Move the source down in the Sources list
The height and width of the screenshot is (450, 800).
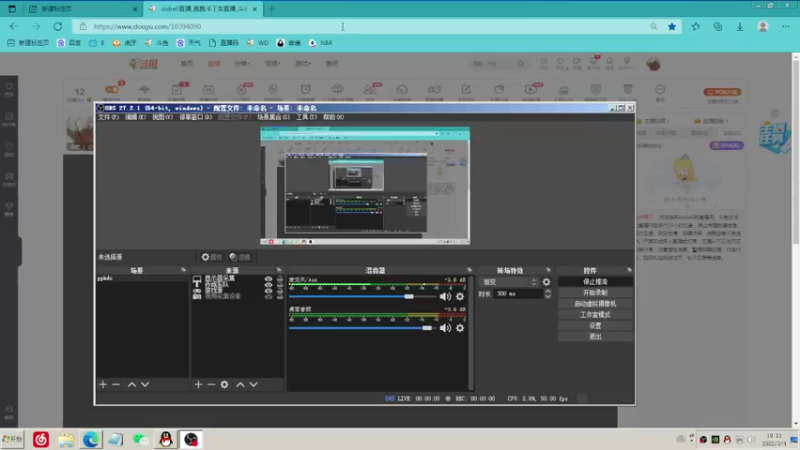pyautogui.click(x=254, y=385)
